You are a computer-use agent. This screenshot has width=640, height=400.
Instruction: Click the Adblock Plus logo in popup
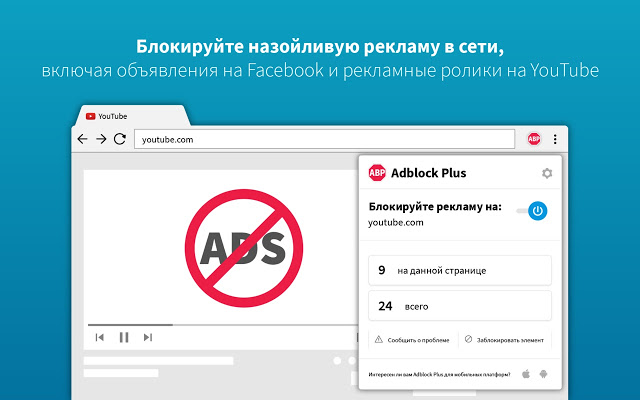[377, 173]
